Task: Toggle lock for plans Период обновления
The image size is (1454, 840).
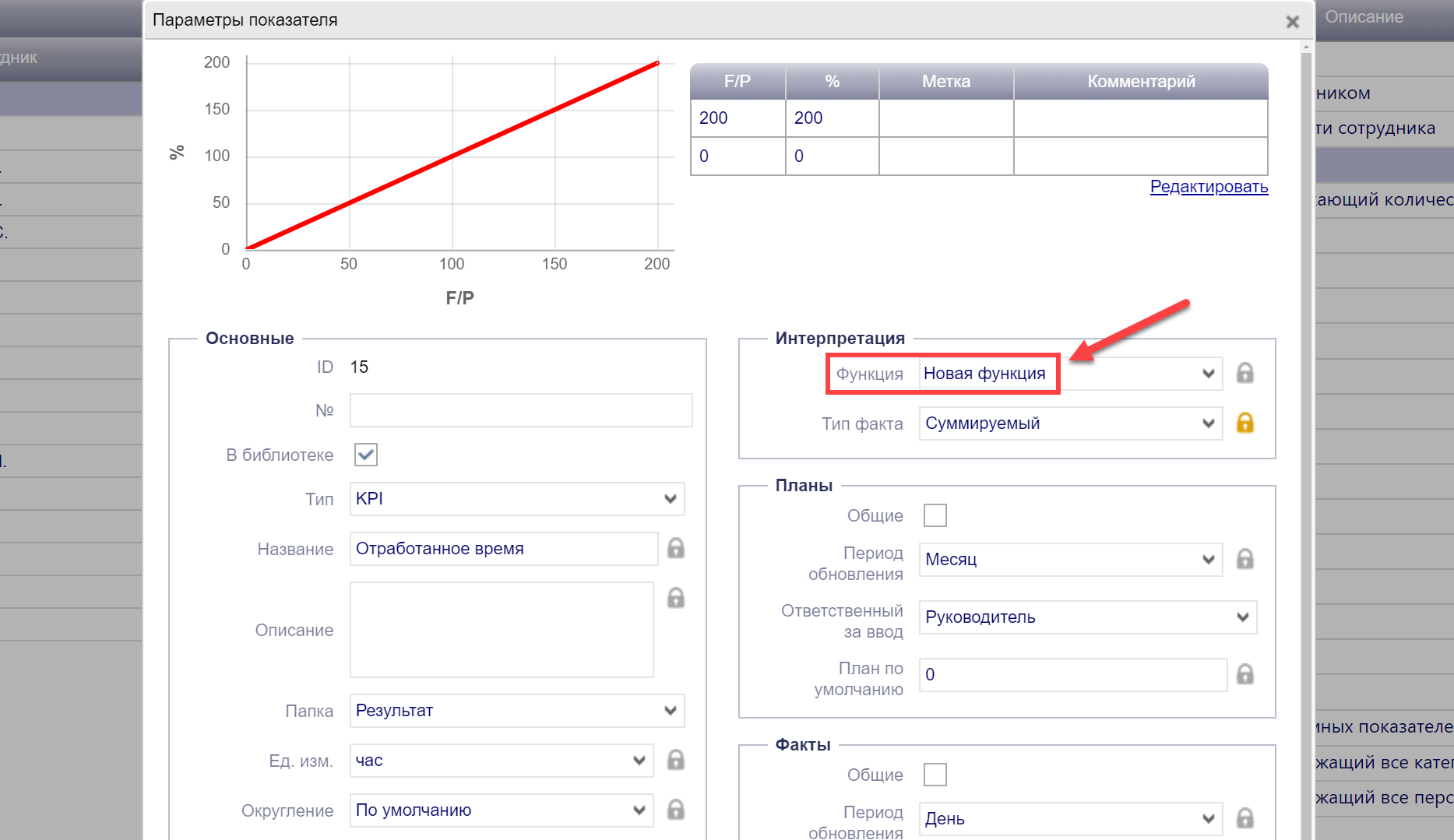Action: [1245, 560]
